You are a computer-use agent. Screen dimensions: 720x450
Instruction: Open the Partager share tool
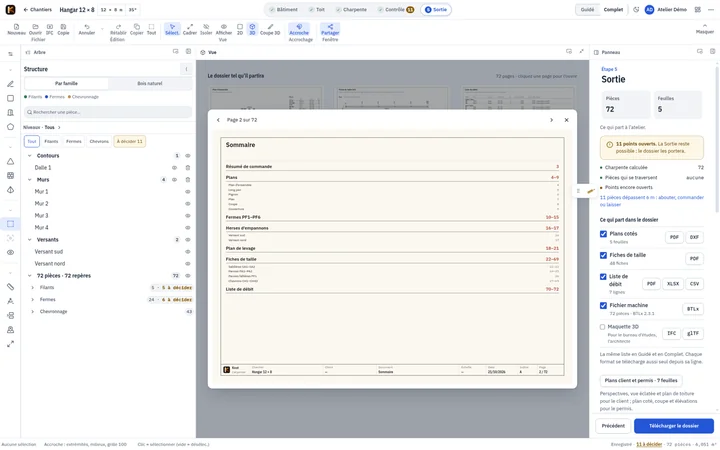tap(330, 29)
